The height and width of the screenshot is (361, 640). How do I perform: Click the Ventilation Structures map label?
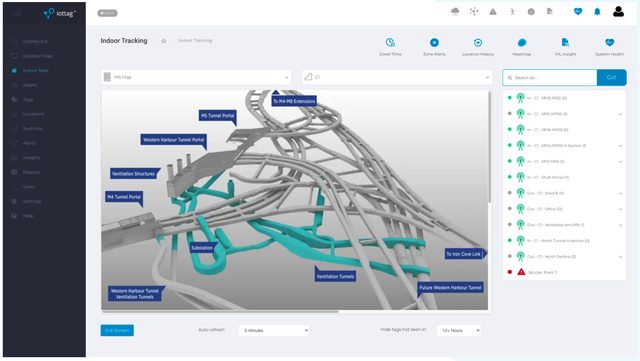tap(133, 174)
